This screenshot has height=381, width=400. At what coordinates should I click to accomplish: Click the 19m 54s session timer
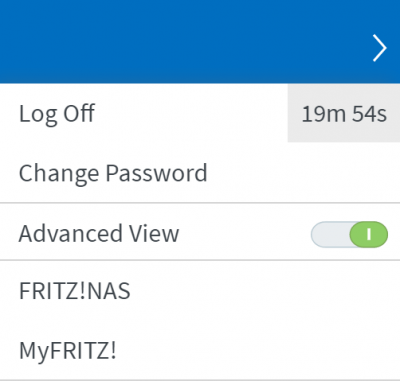pyautogui.click(x=344, y=114)
